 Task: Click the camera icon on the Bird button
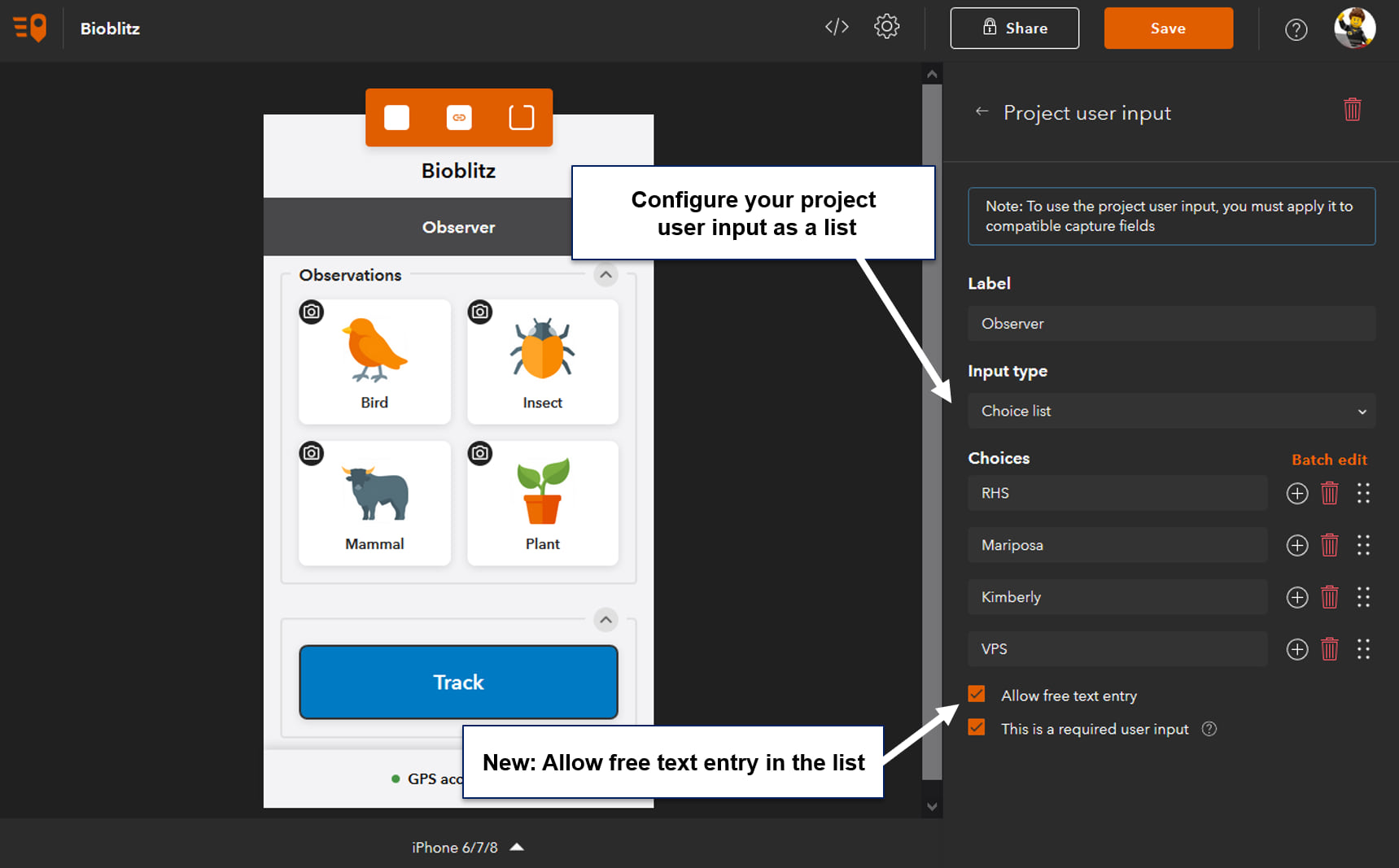pos(311,312)
